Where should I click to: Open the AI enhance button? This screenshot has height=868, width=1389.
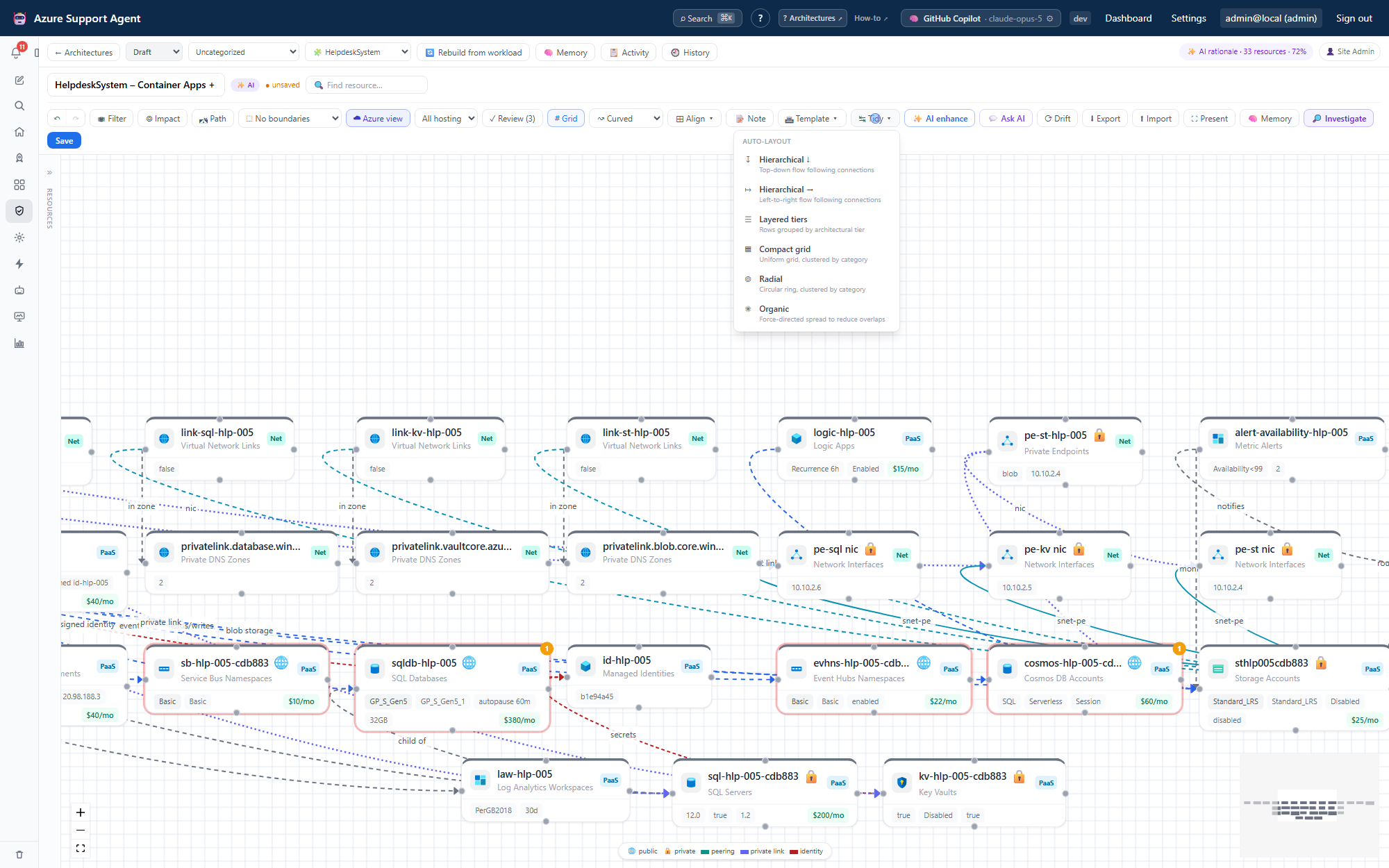[940, 119]
